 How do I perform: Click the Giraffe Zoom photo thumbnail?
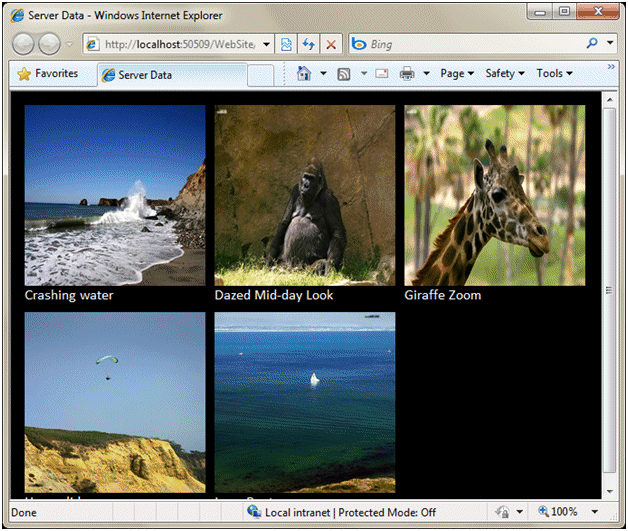pos(495,195)
